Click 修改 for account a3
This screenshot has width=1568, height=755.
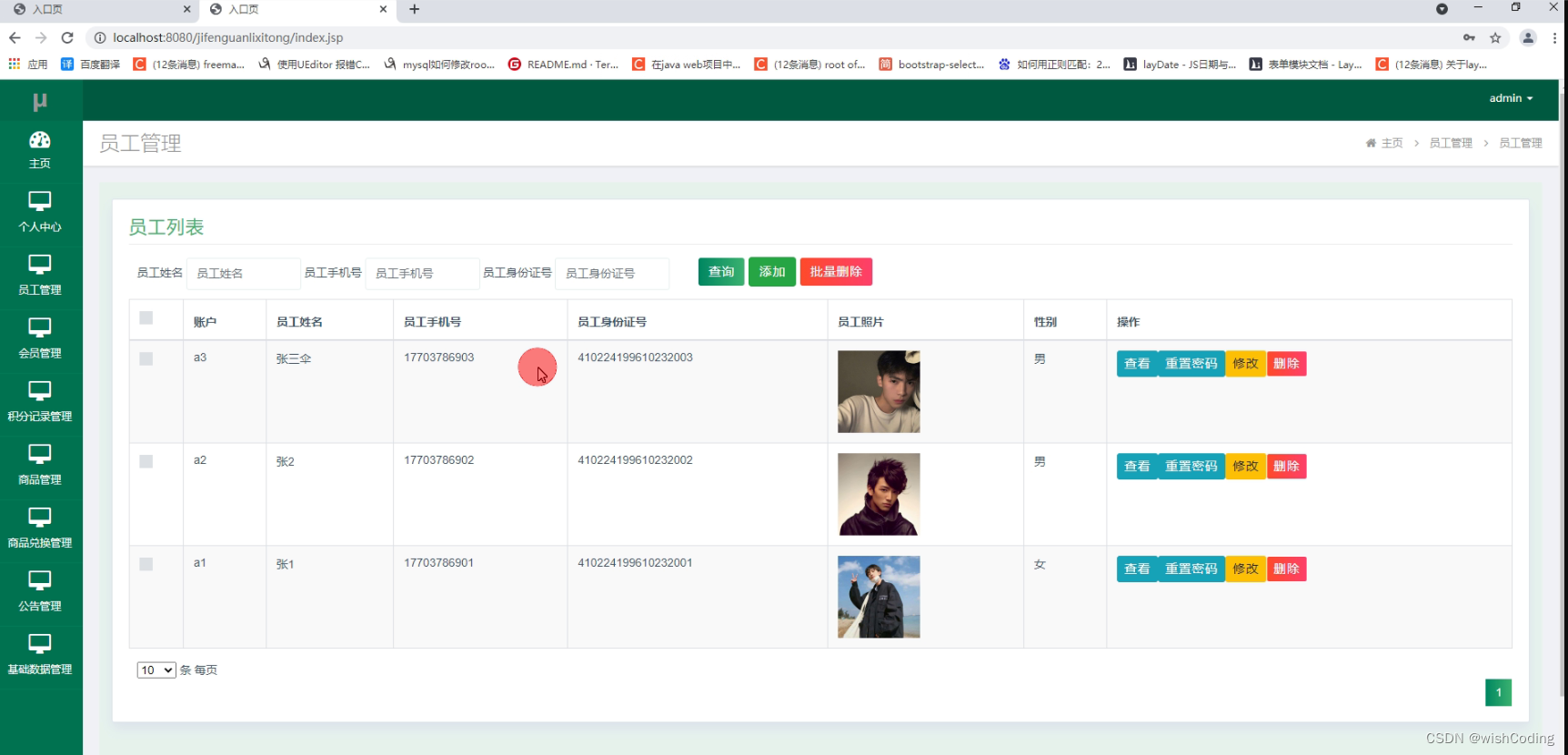1245,364
